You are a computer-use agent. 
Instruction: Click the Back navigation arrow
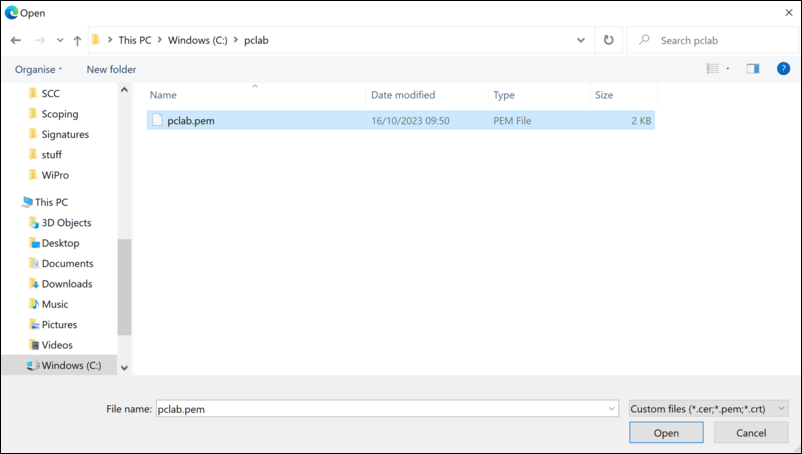(16, 41)
